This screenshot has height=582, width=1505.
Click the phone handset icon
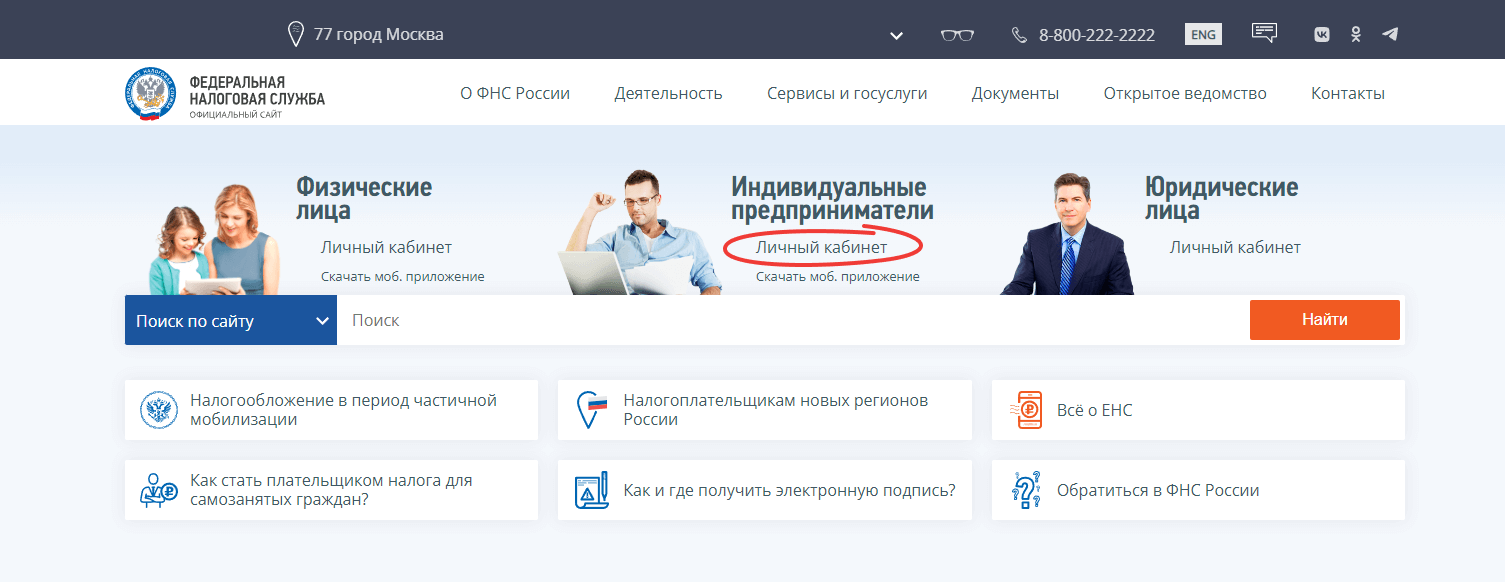click(1019, 35)
